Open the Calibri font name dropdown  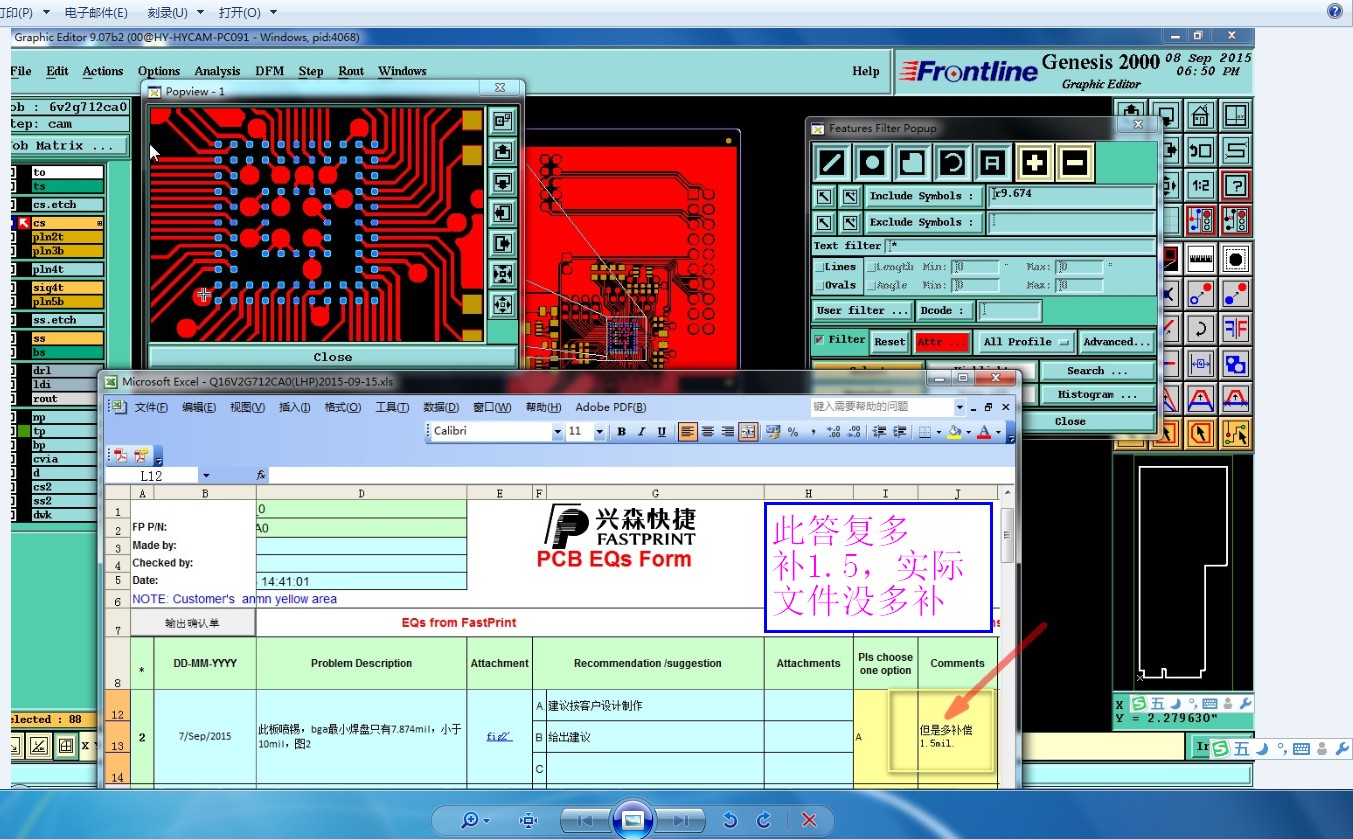tap(558, 432)
